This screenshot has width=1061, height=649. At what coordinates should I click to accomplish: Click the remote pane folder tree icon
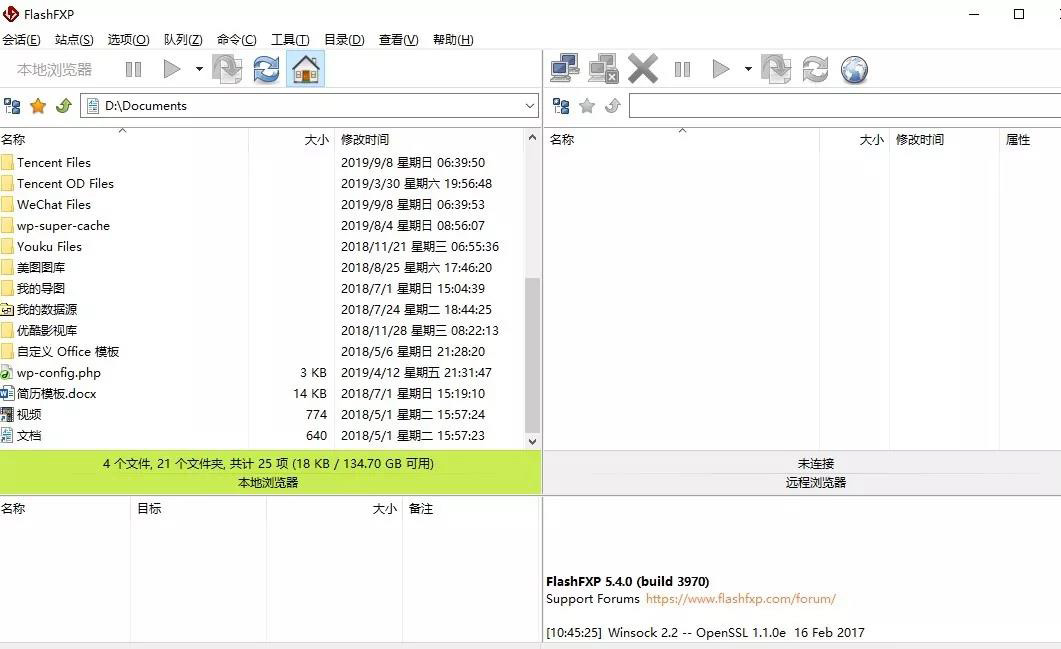561,106
